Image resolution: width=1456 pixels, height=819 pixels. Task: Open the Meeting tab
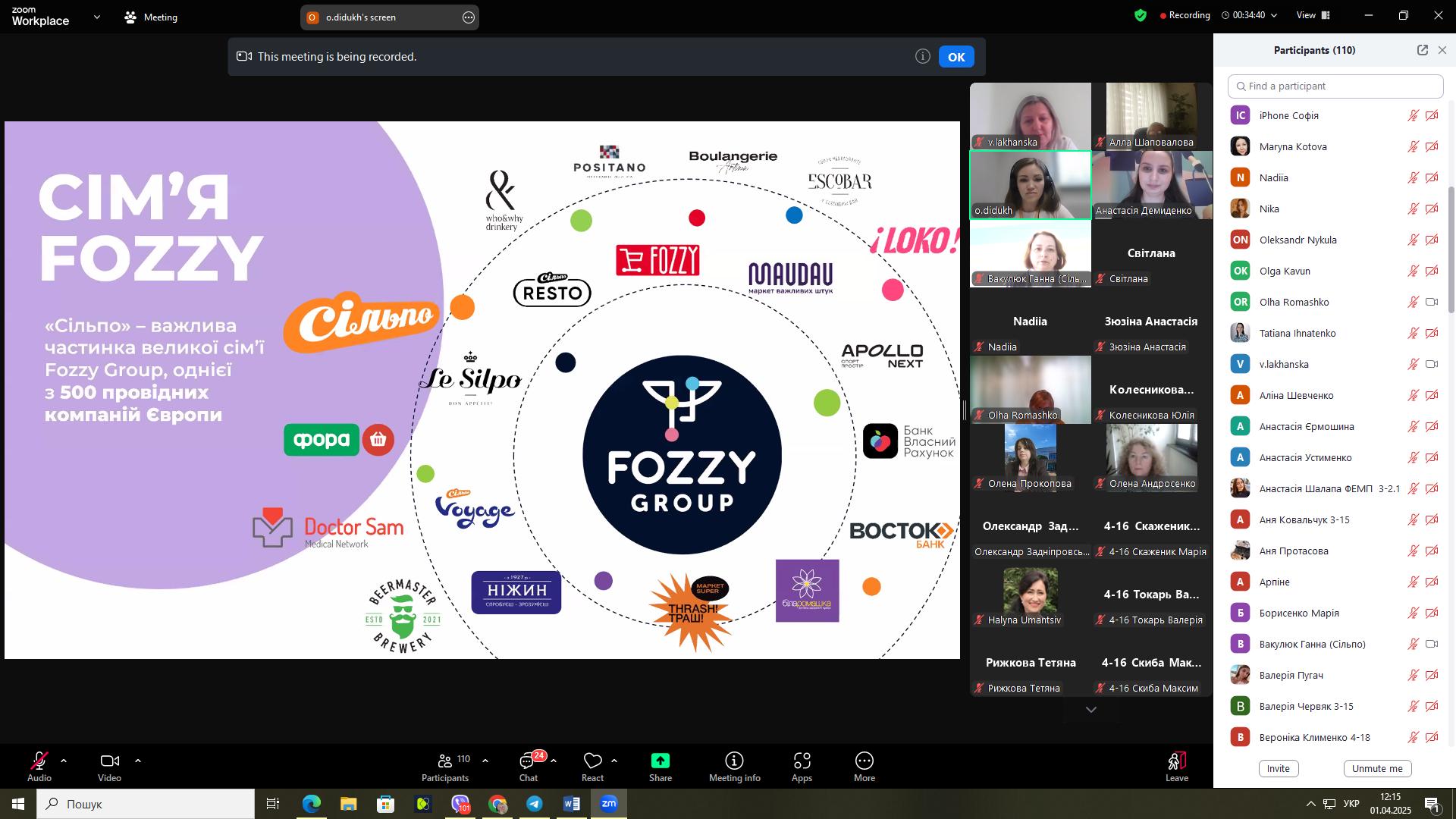[151, 17]
